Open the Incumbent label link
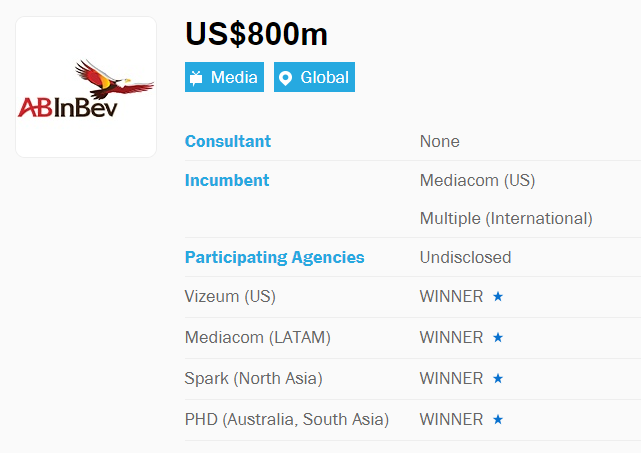 point(227,180)
